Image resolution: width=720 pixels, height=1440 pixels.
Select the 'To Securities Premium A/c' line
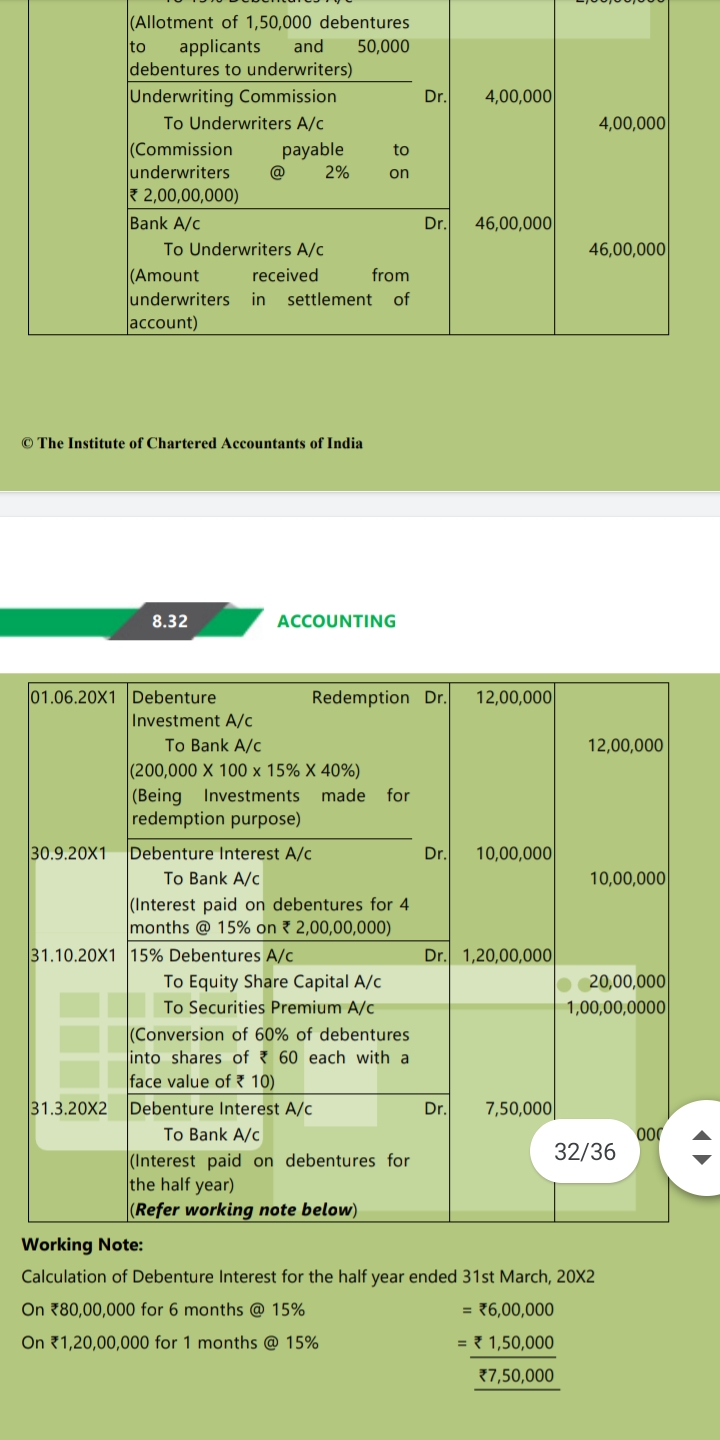269,1007
